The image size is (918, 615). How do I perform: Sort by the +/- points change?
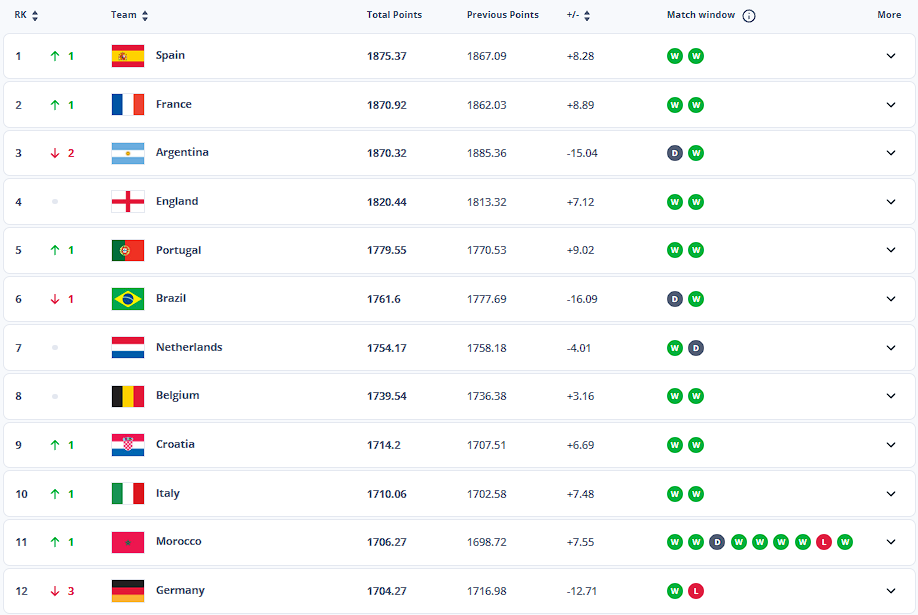(x=587, y=16)
